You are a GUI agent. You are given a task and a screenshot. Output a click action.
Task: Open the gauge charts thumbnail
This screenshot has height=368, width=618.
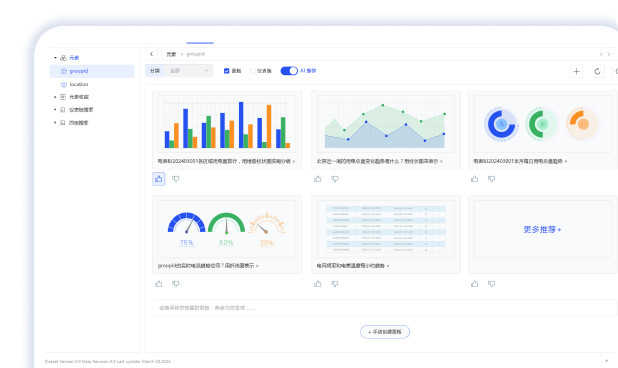(227, 229)
